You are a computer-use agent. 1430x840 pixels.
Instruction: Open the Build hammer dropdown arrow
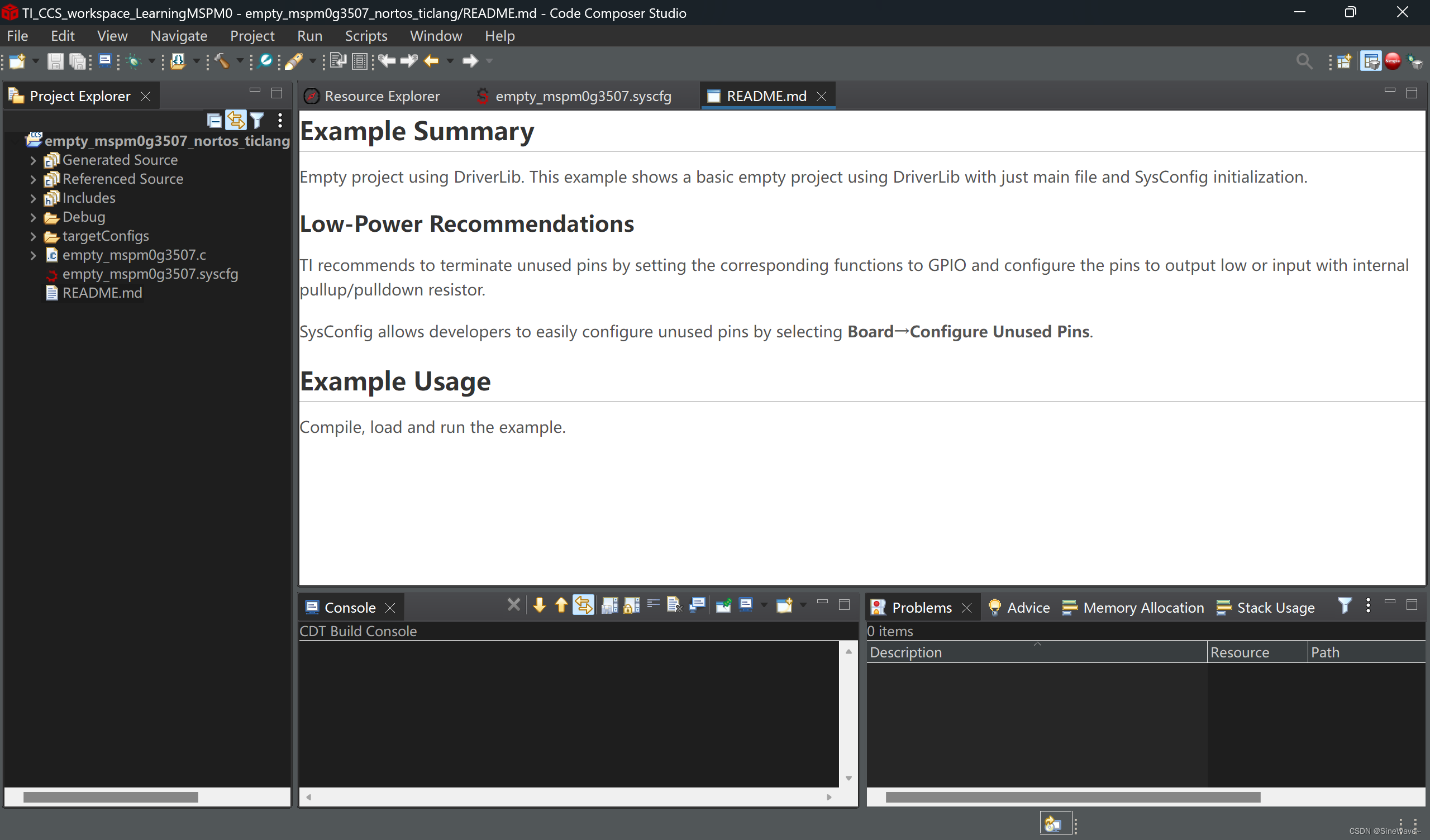pos(240,61)
